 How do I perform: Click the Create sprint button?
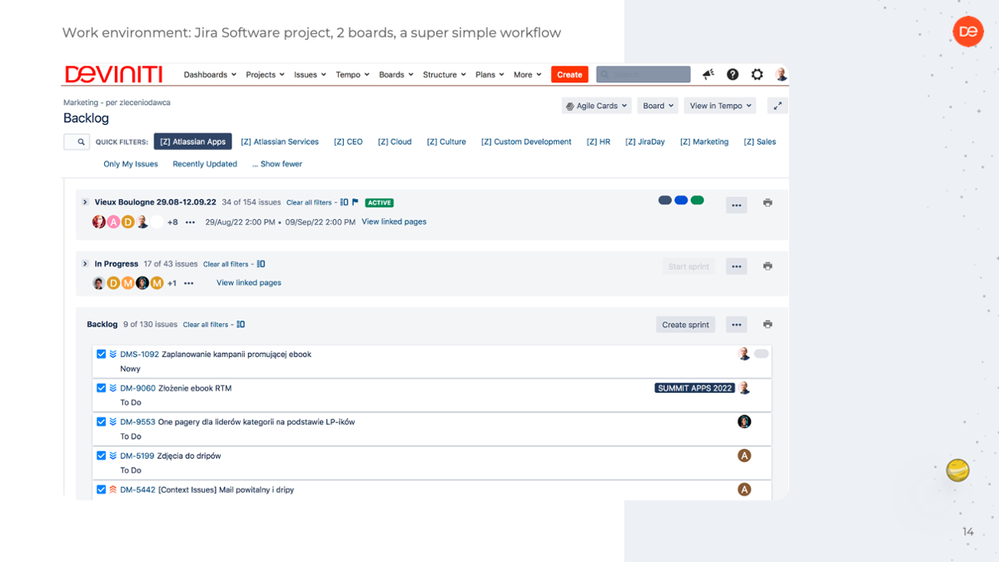click(685, 324)
